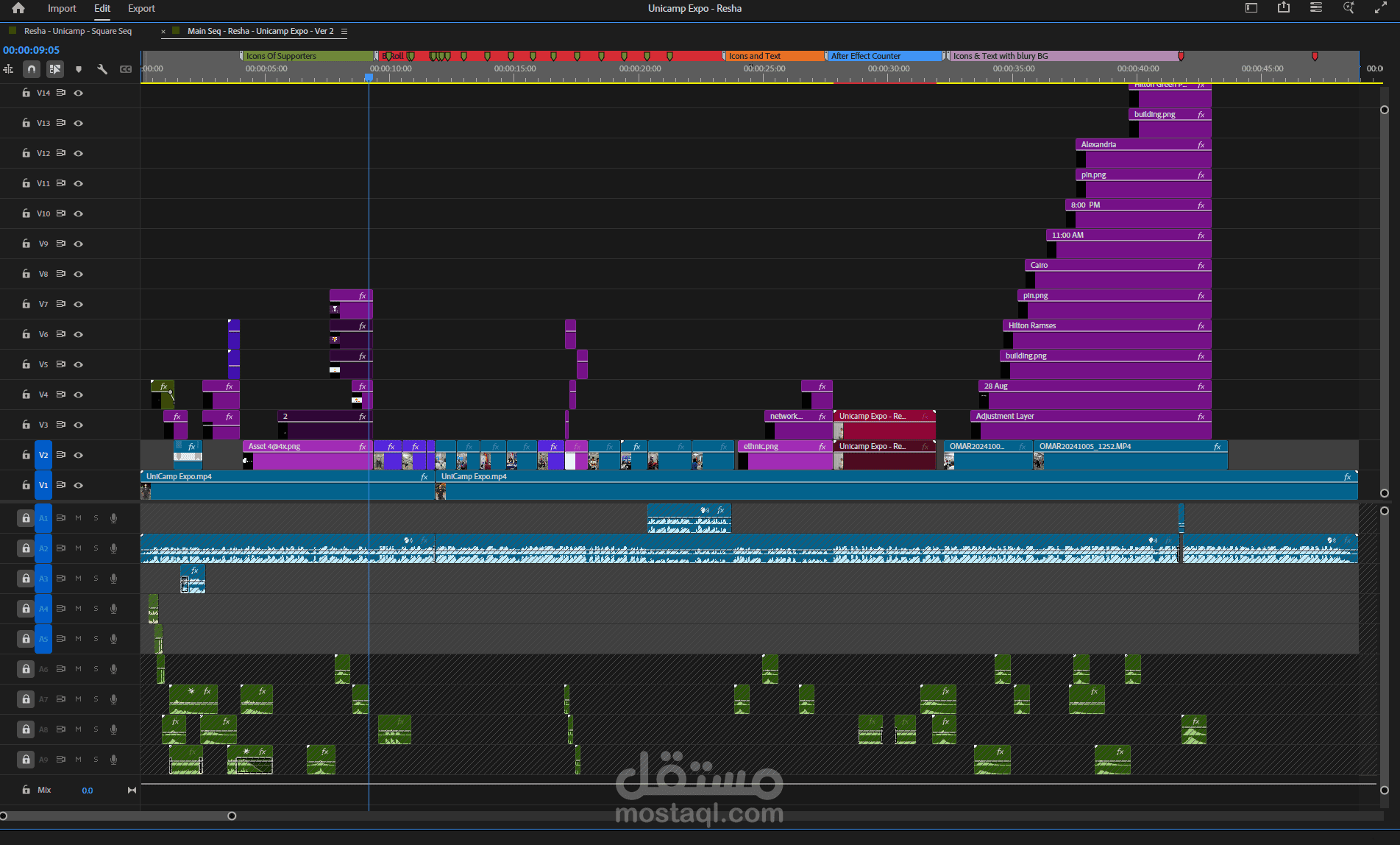Screen dimensions: 1400x845
Task: Enable voice-over record on track A4
Action: 113,609
